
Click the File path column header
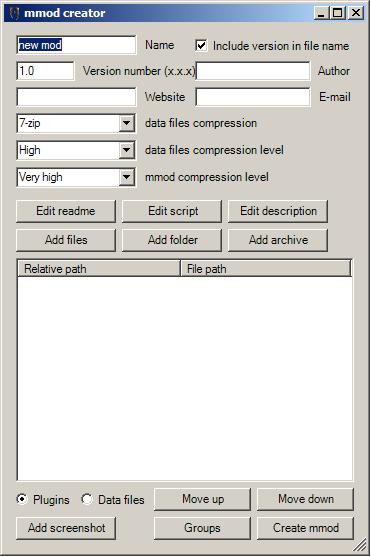click(266, 269)
